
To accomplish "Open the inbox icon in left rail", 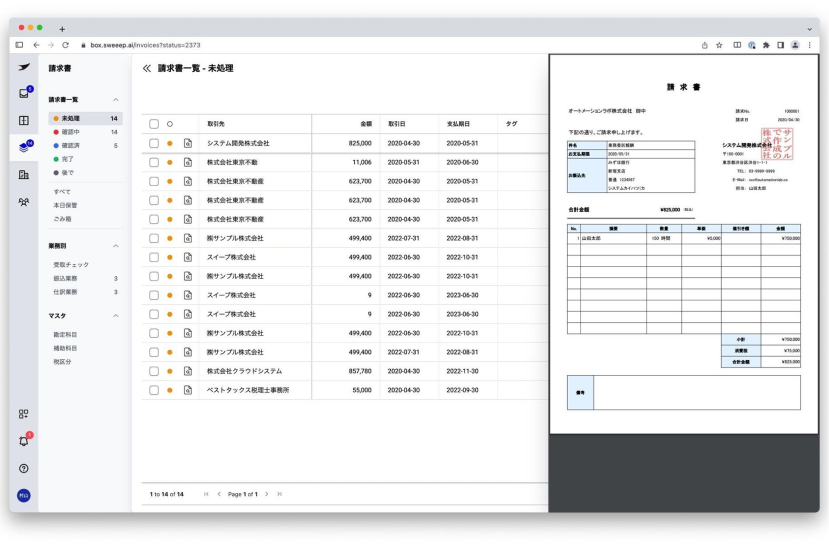I will [24, 93].
